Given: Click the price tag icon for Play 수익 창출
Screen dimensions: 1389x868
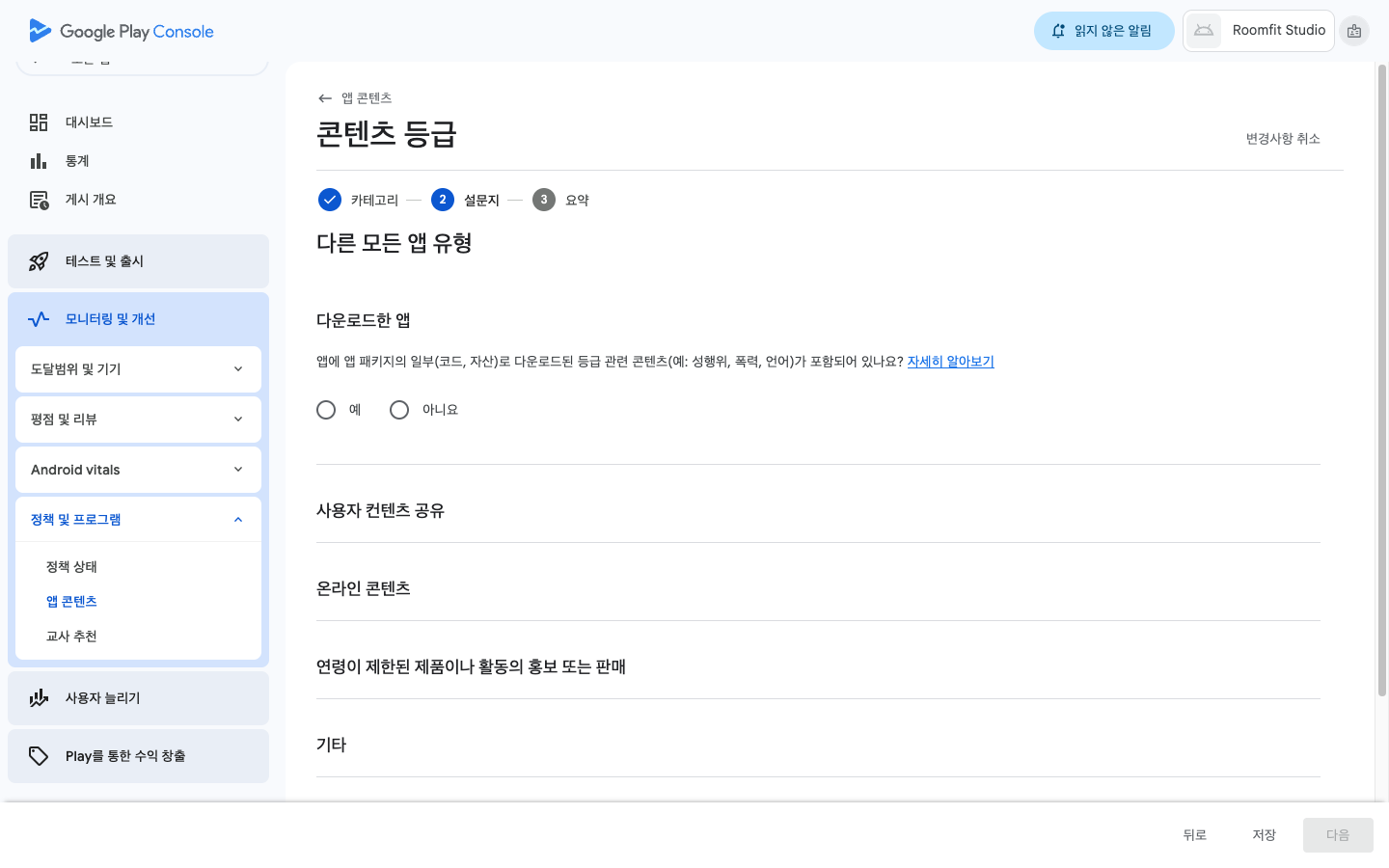Looking at the screenshot, I should click(39, 756).
